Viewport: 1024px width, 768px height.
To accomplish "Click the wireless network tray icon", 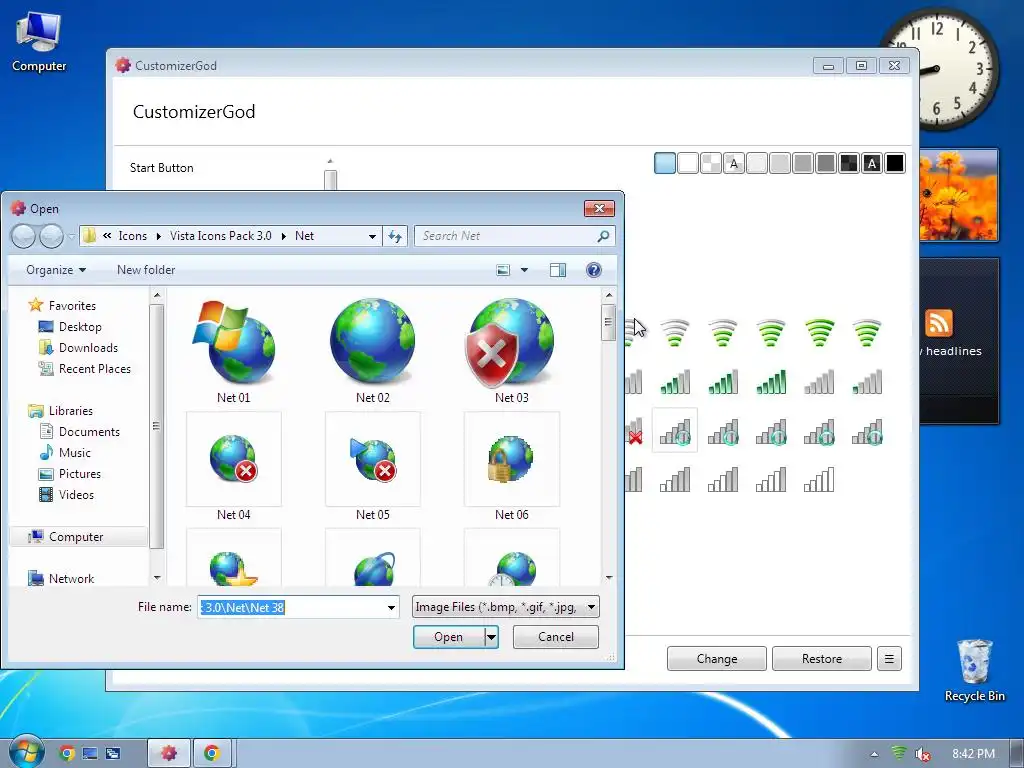I will point(899,754).
